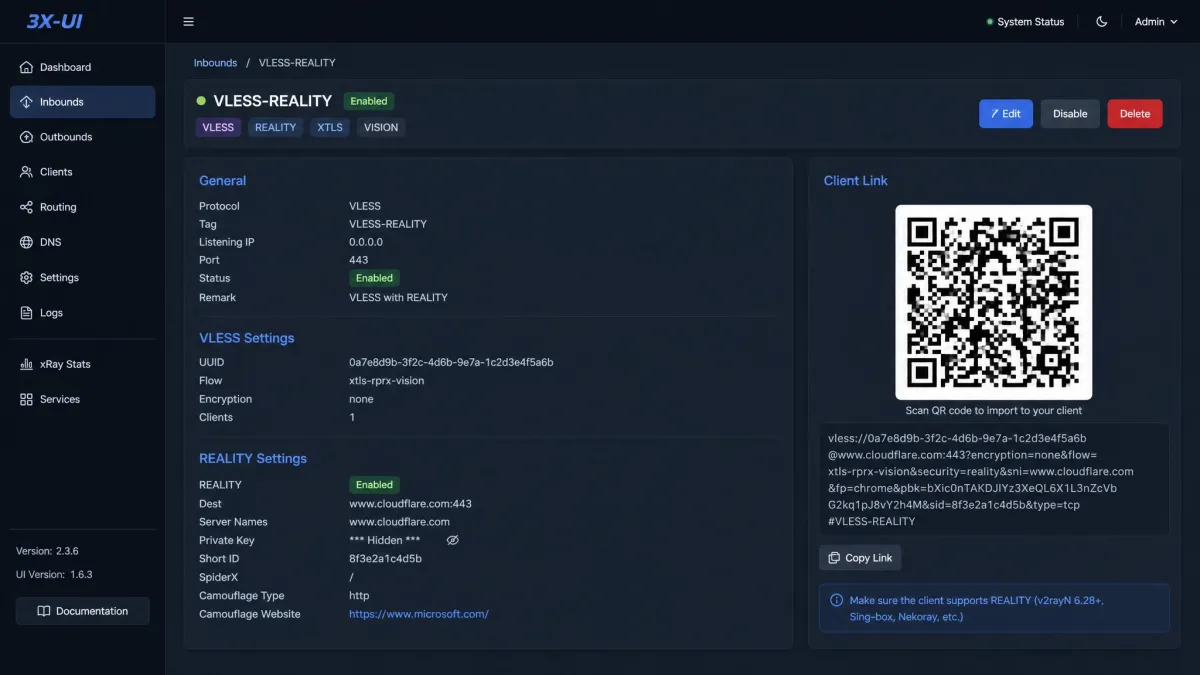This screenshot has height=675, width=1200.
Task: Click the Delete button
Action: coord(1135,113)
